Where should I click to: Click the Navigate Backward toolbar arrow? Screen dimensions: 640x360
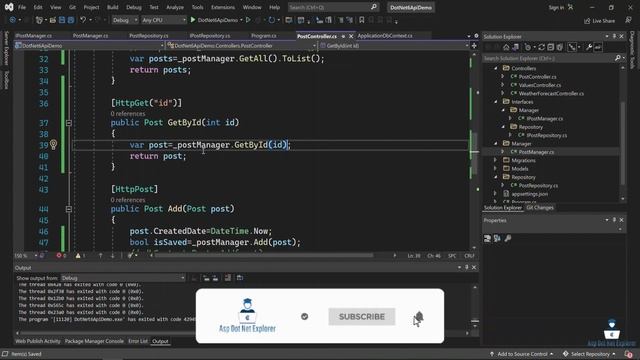click(12, 20)
